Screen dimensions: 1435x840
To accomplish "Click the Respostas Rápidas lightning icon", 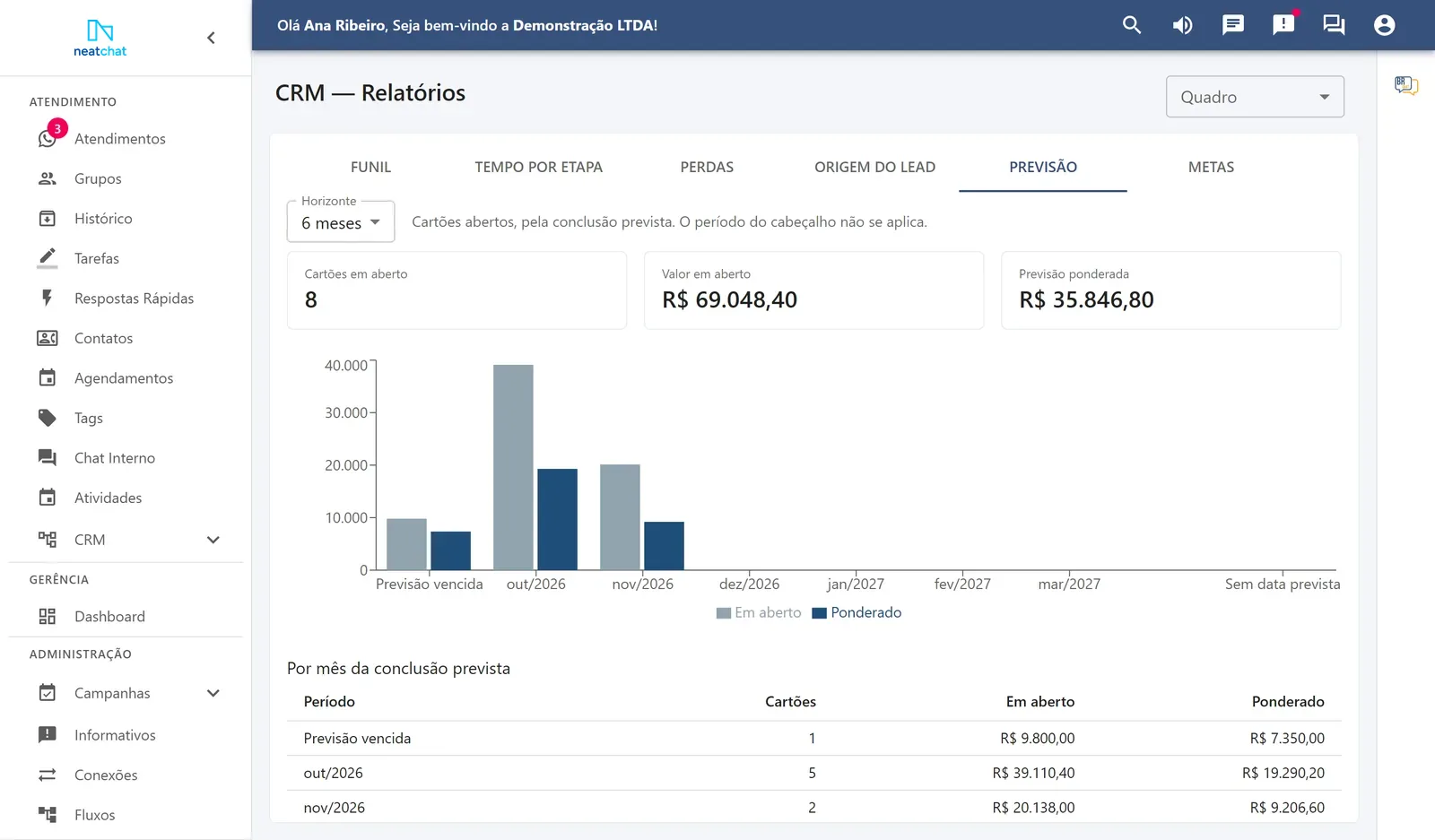I will (x=48, y=298).
